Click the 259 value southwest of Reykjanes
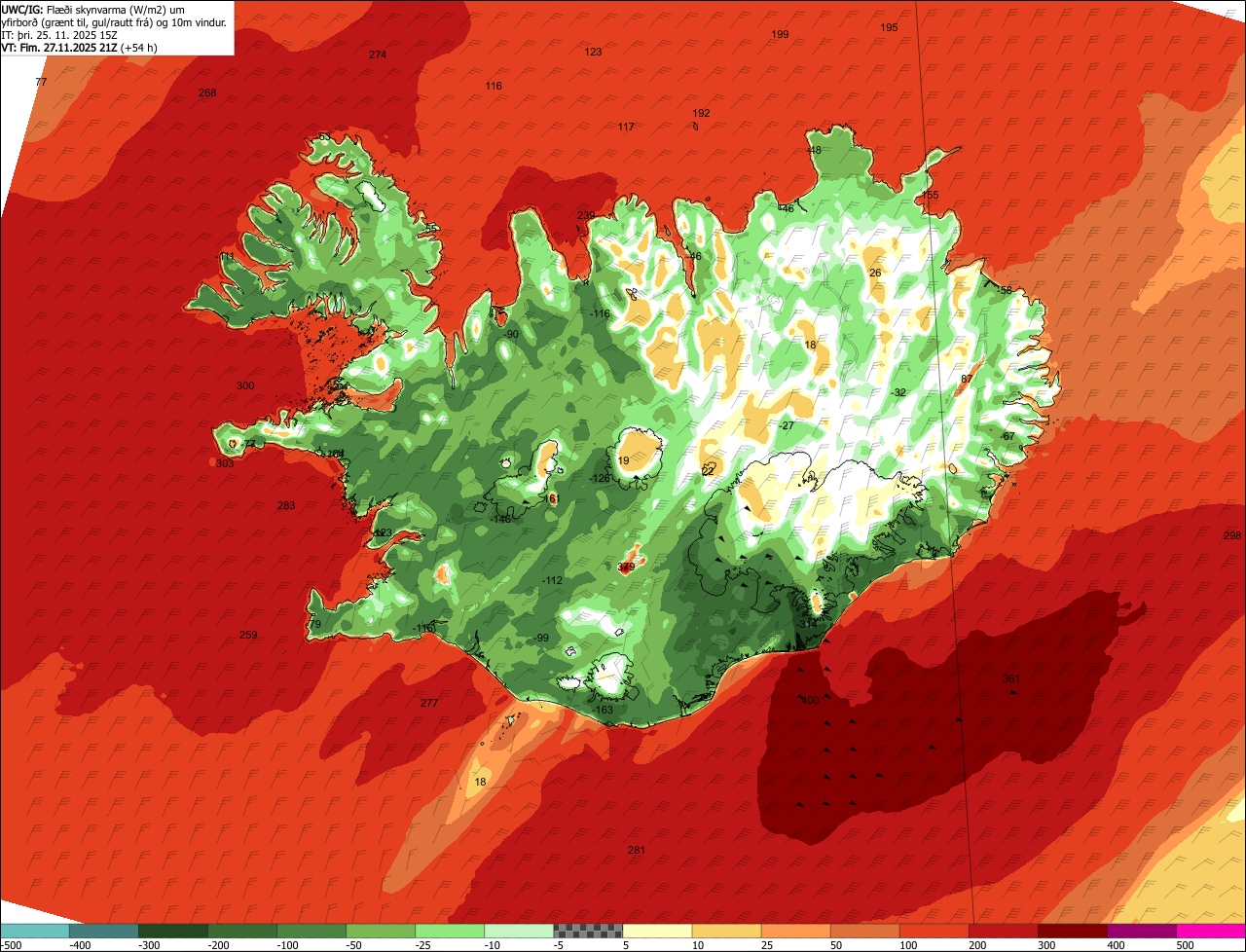1246x952 pixels. click(248, 635)
